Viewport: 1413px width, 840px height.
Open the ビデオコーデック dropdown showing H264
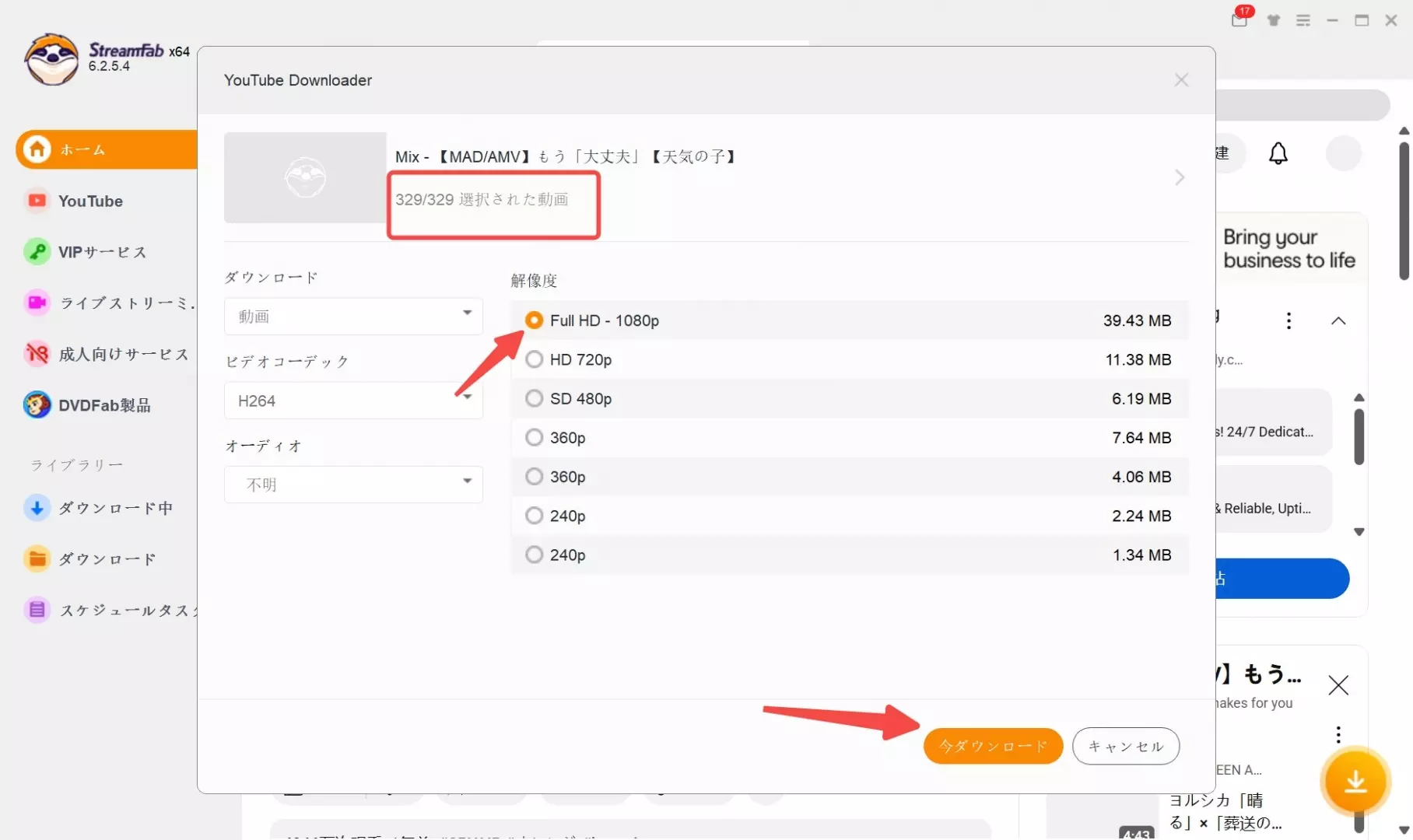[353, 401]
